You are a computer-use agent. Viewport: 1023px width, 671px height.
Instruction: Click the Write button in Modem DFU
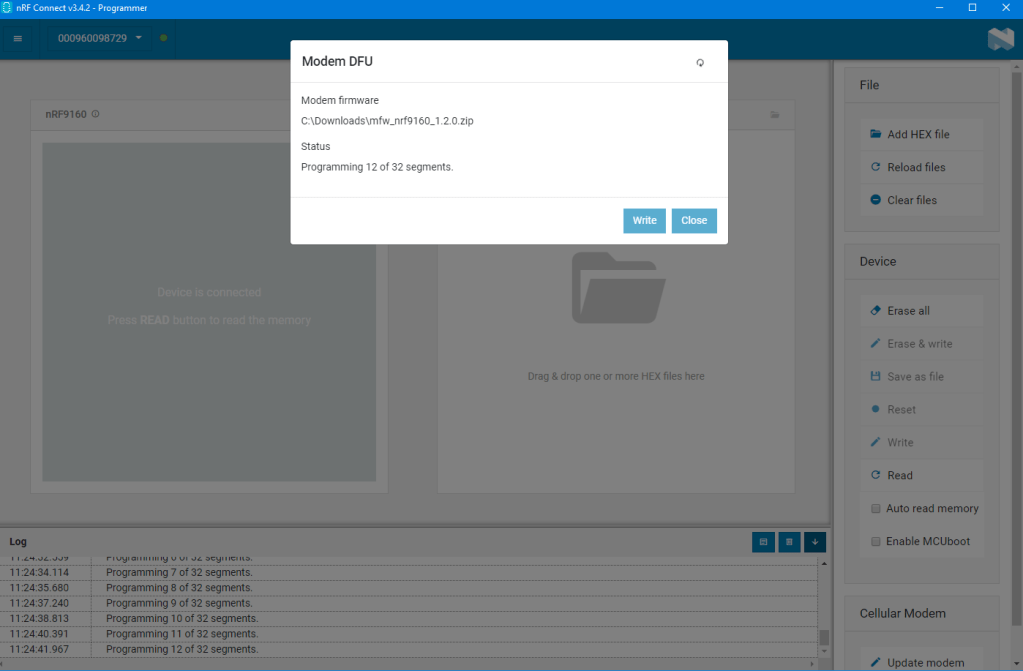(x=644, y=220)
